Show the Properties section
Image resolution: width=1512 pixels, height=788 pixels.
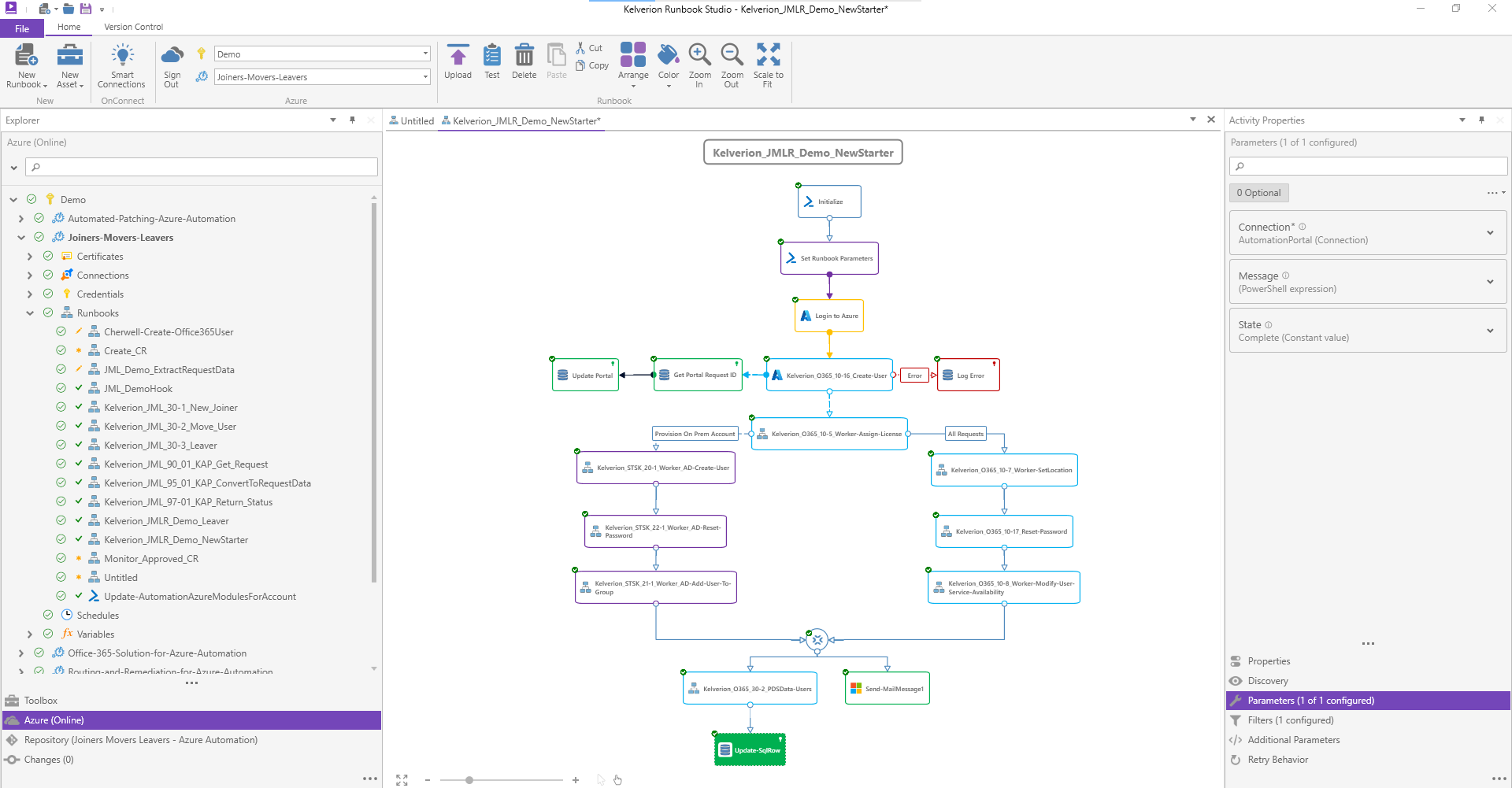pyautogui.click(x=1368, y=661)
